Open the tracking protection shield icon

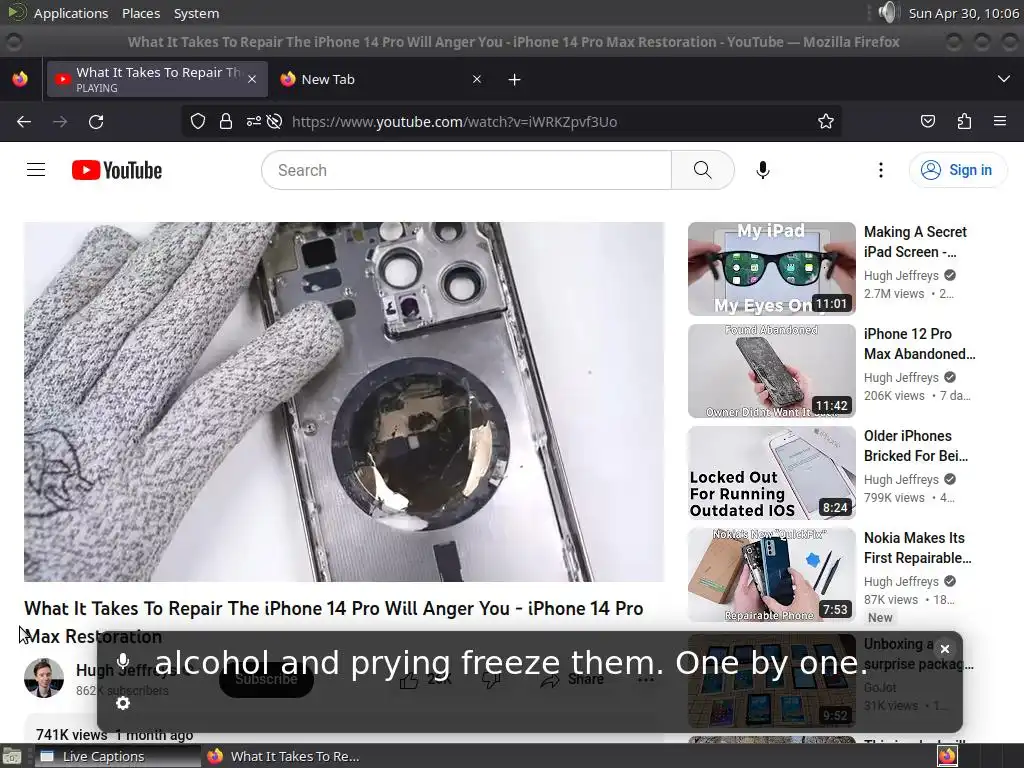coord(198,121)
